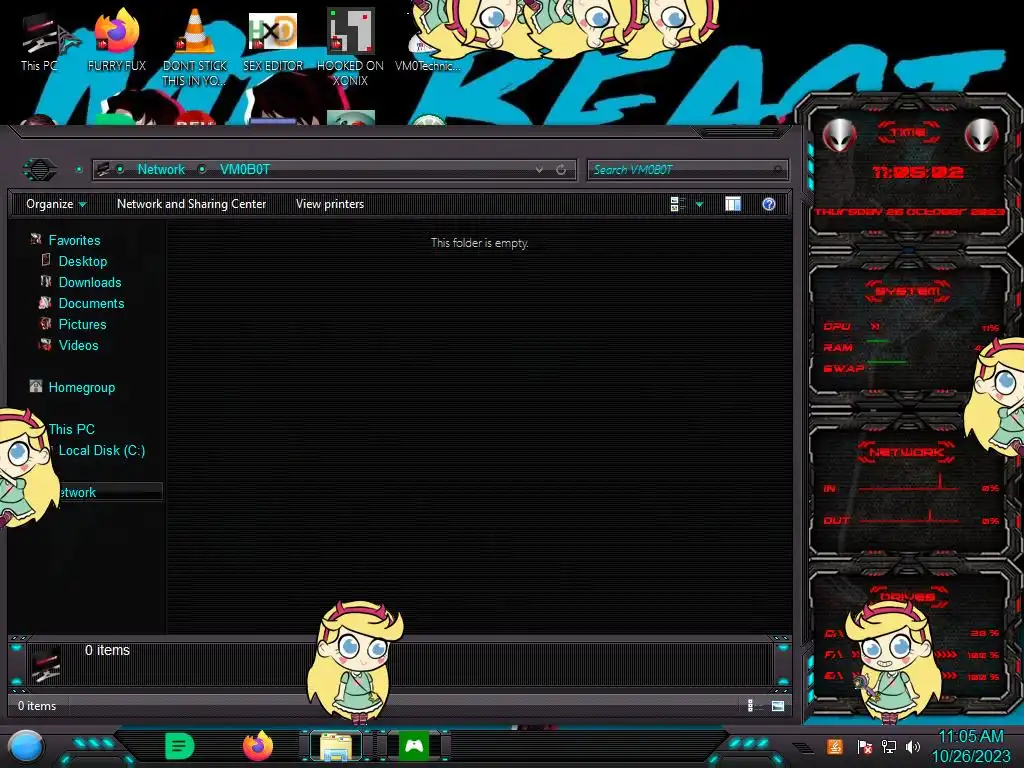Click the Downloads folder icon in sidebar
This screenshot has height=768, width=1024.
[46, 281]
